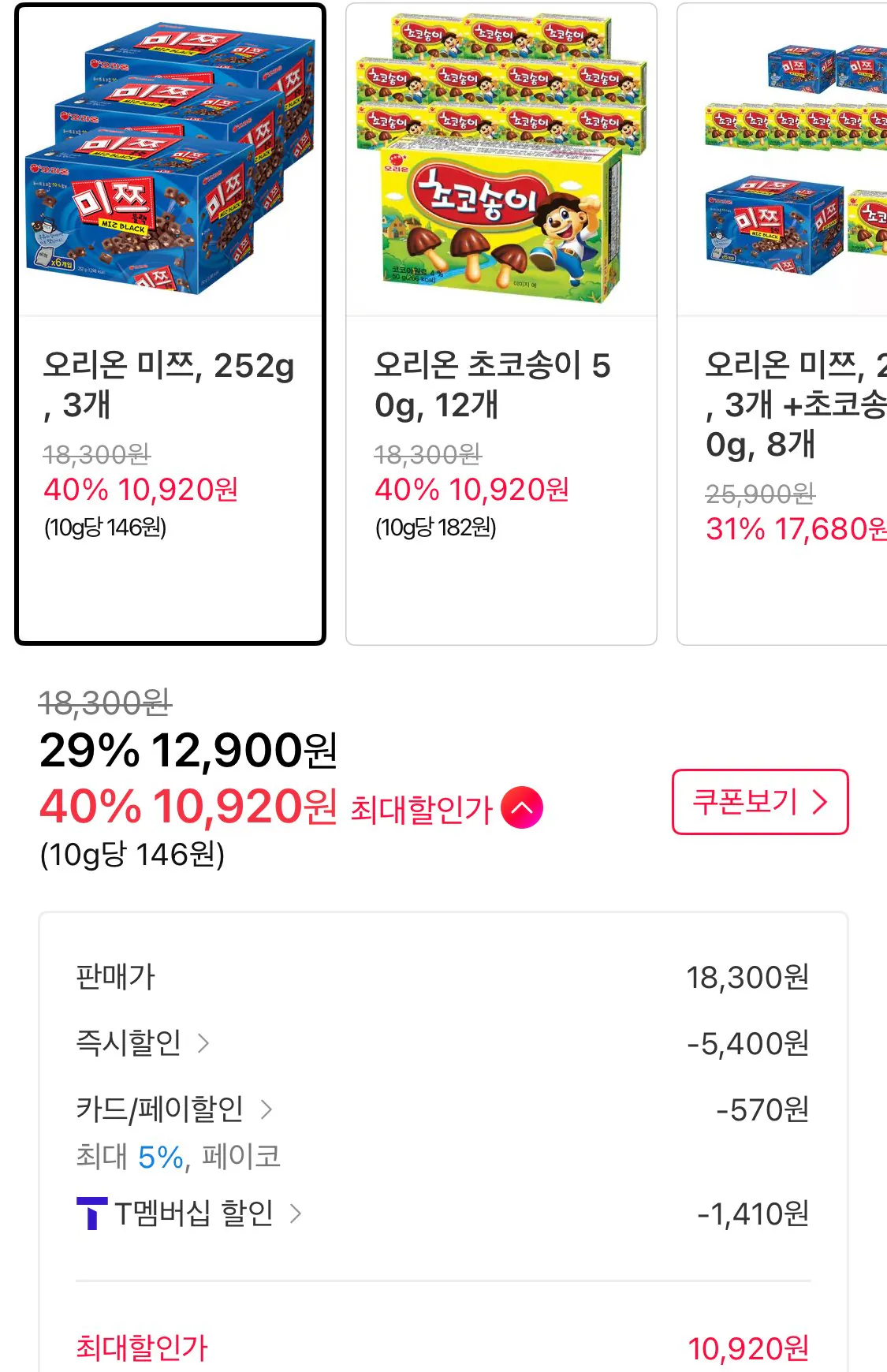Viewport: 887px width, 1372px height.
Task: Click the T membership logo icon
Action: coord(91,1214)
